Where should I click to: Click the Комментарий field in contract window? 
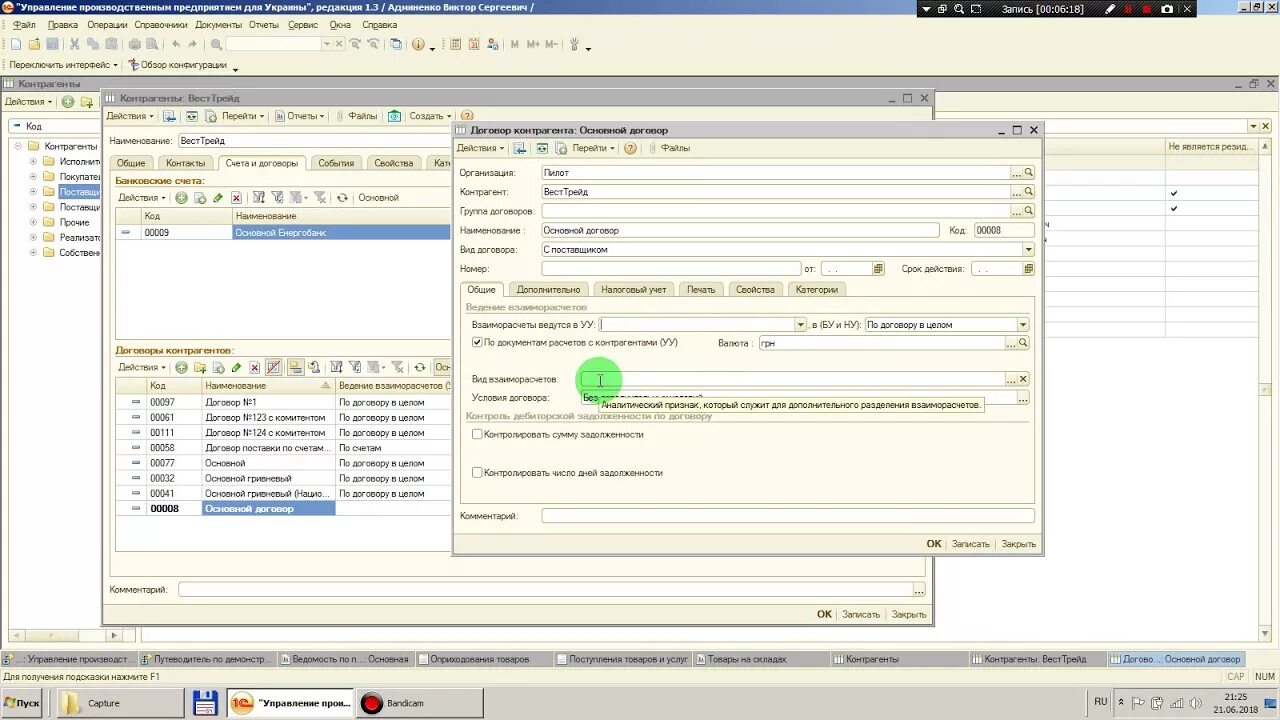click(788, 516)
